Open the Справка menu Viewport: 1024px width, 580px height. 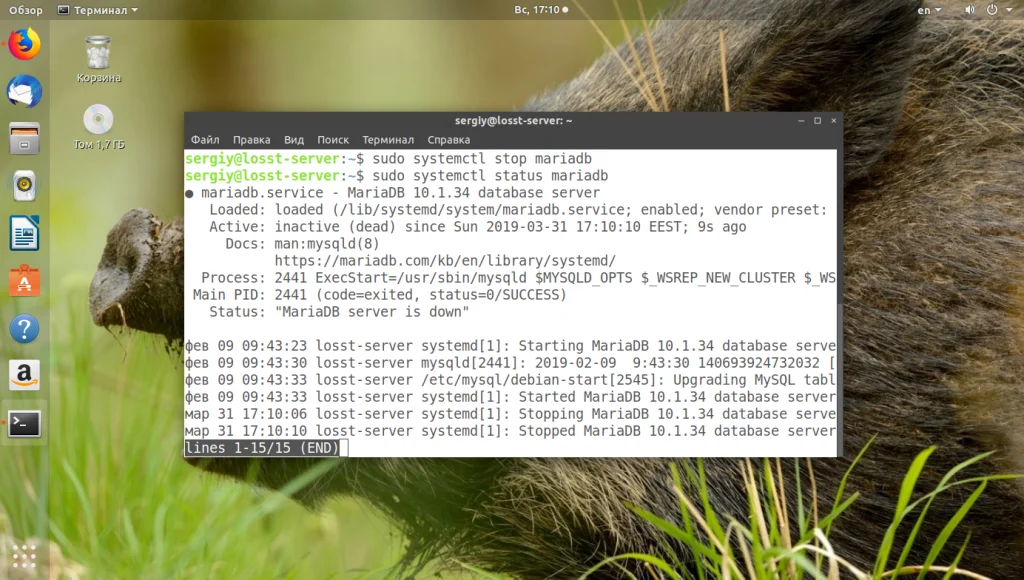[449, 140]
